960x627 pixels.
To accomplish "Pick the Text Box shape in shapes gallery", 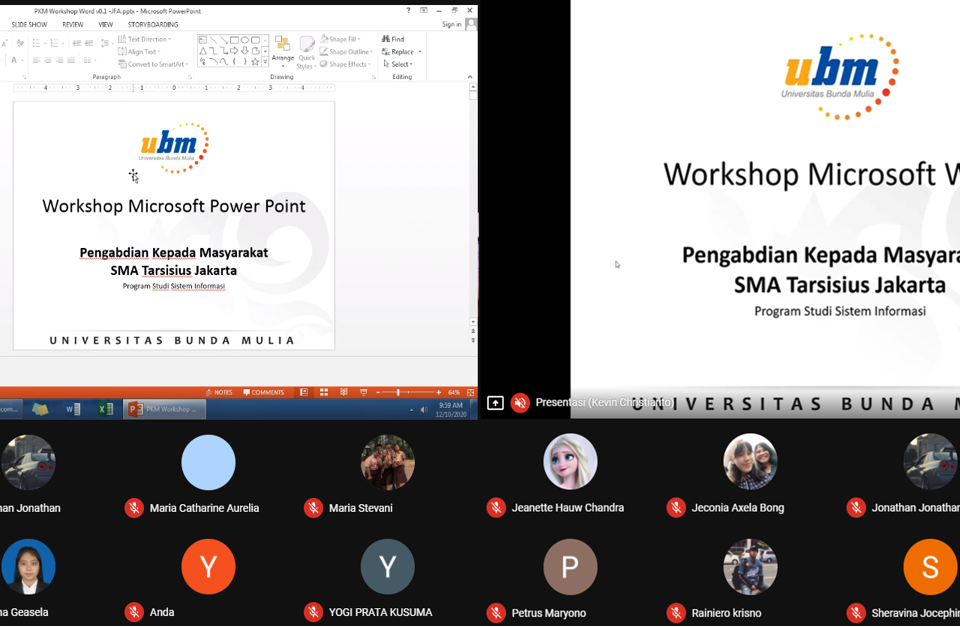I will (203, 40).
